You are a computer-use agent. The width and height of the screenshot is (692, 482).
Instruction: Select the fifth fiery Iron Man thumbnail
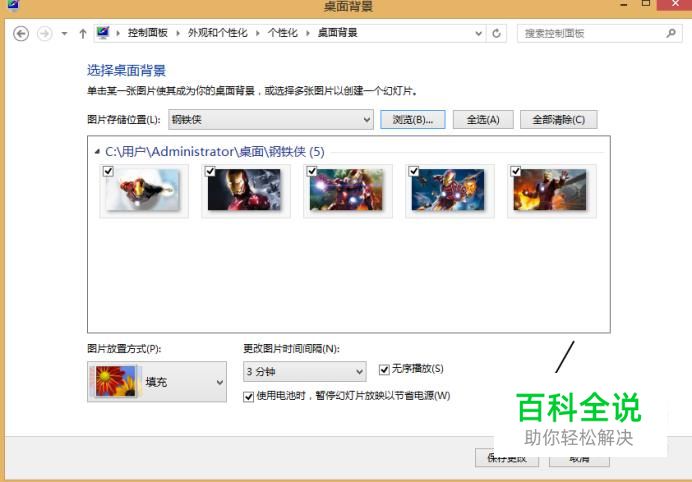(550, 190)
